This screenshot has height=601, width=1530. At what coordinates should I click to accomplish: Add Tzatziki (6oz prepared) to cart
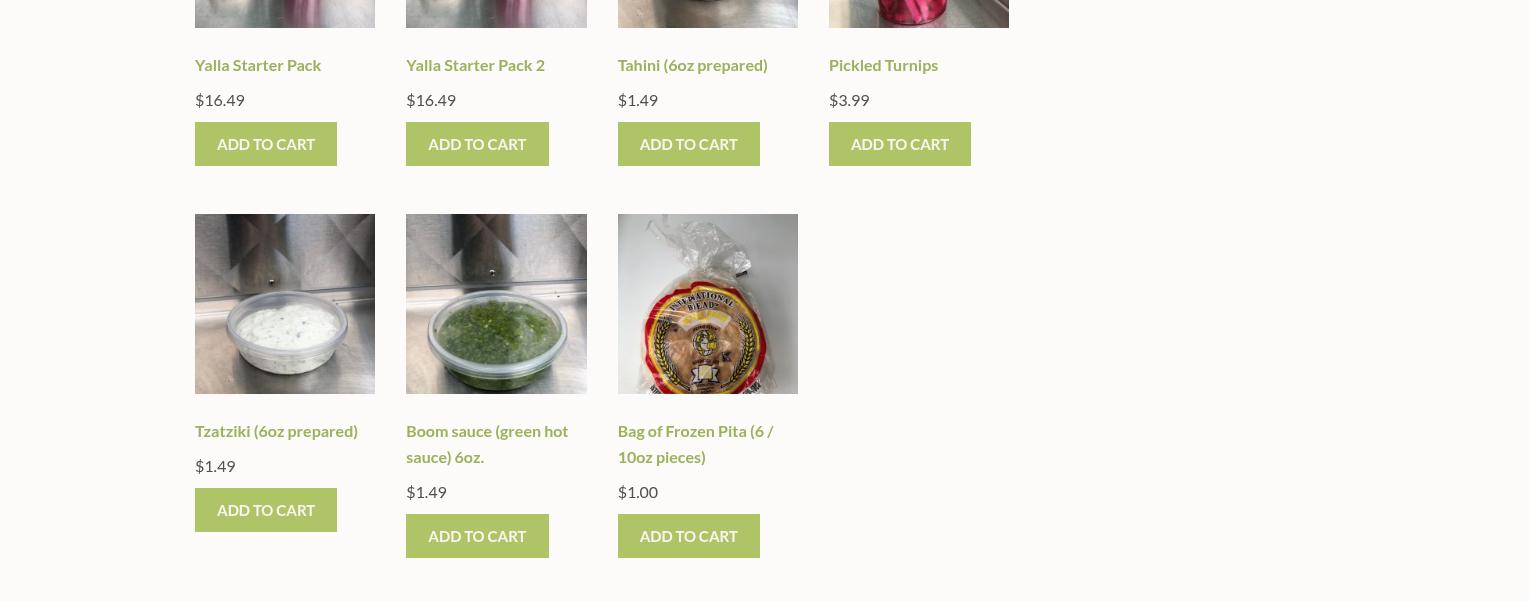[x=266, y=510]
